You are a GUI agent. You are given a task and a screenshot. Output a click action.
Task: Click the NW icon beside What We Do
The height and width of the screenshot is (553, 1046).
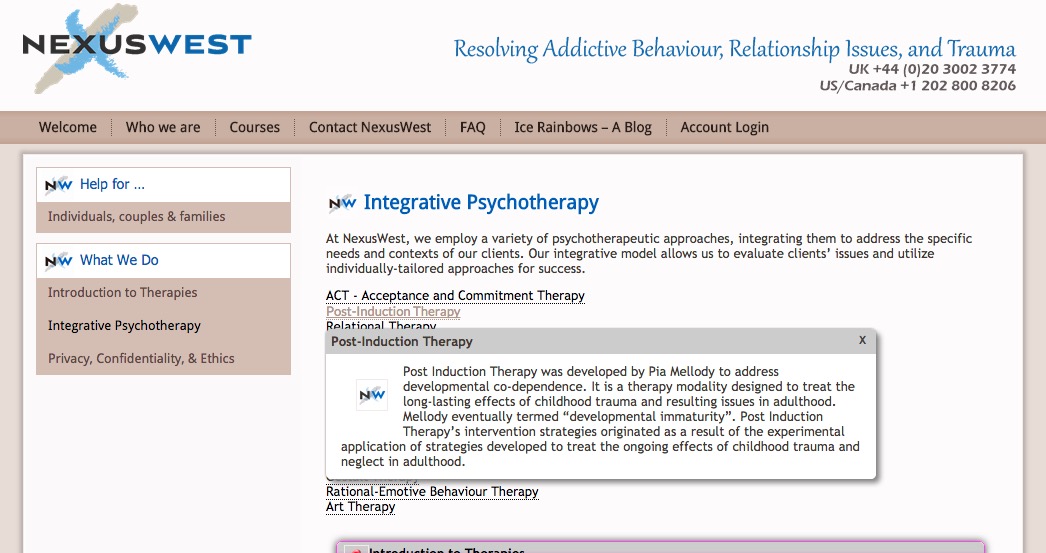click(x=59, y=261)
